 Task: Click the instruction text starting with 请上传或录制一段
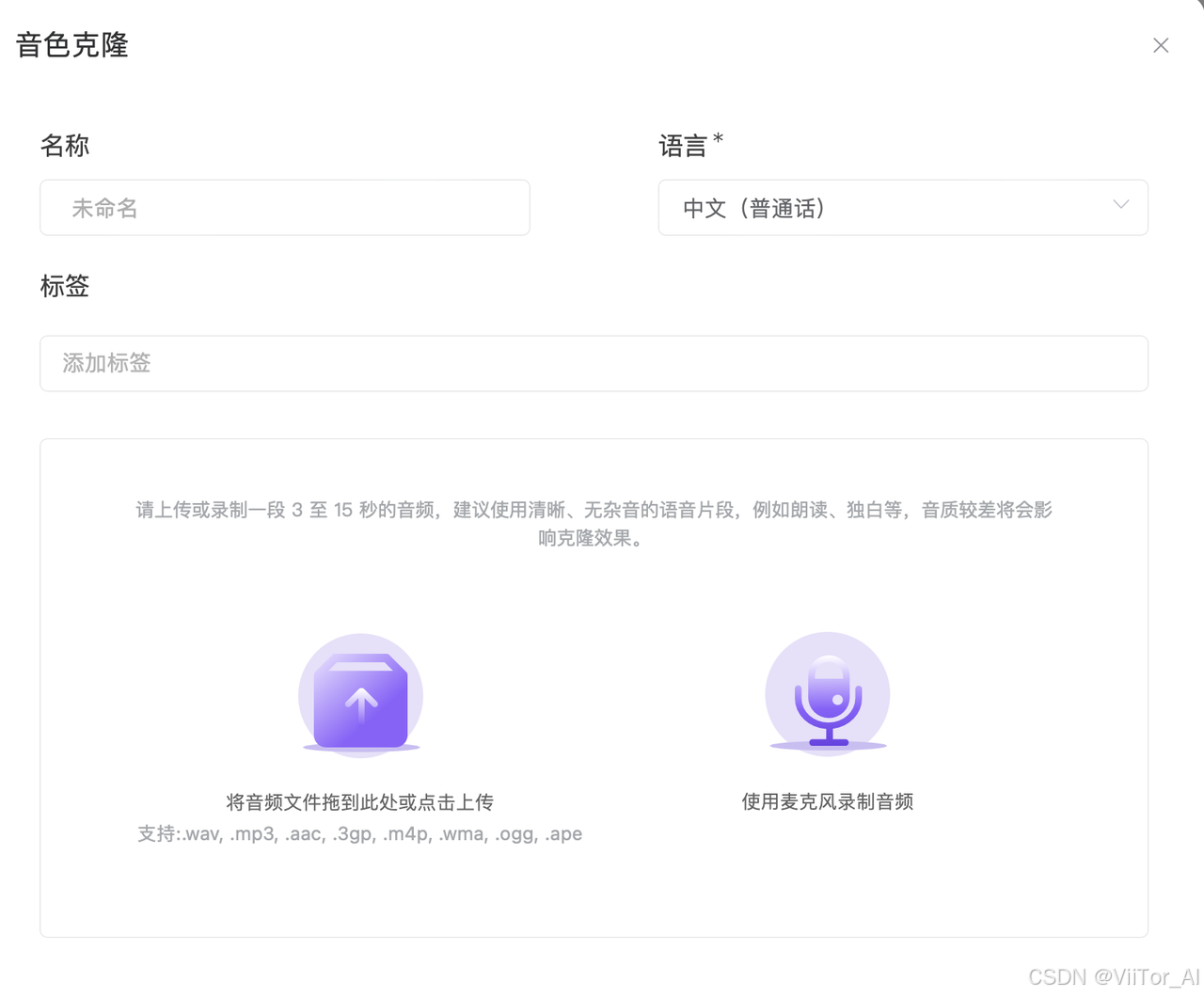594,524
